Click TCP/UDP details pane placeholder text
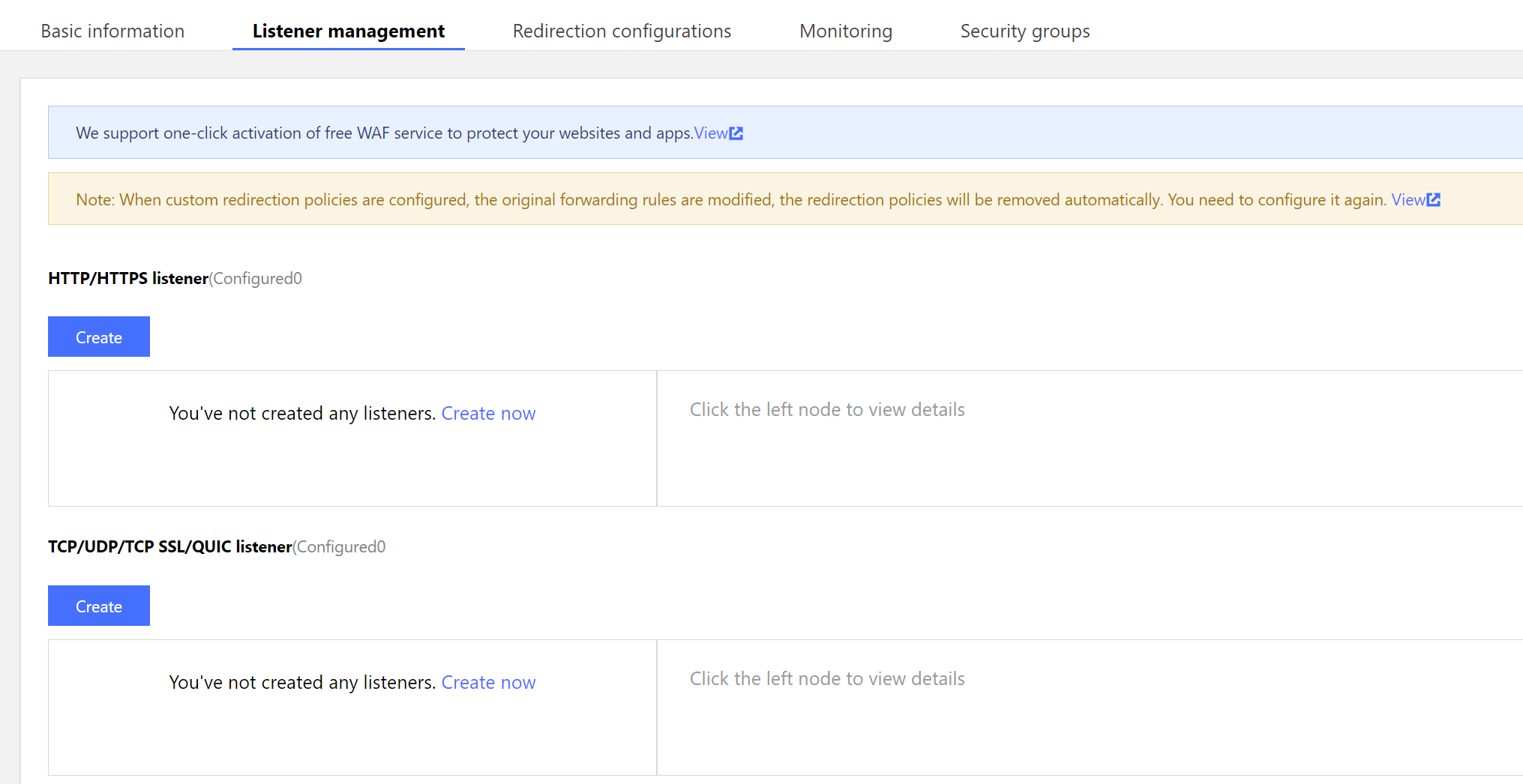This screenshot has width=1523, height=784. tap(826, 679)
